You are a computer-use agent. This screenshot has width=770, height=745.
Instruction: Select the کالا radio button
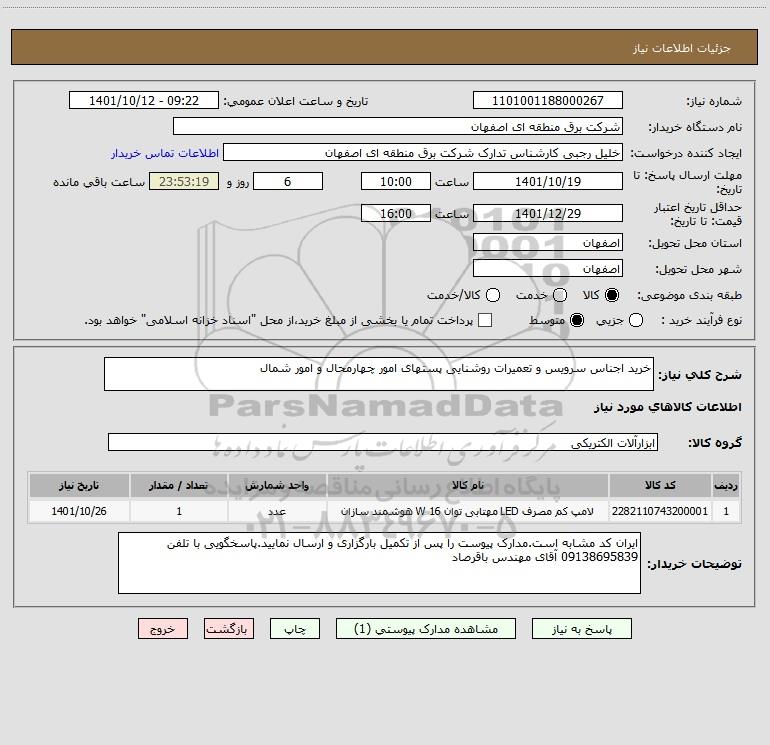pyautogui.click(x=612, y=295)
